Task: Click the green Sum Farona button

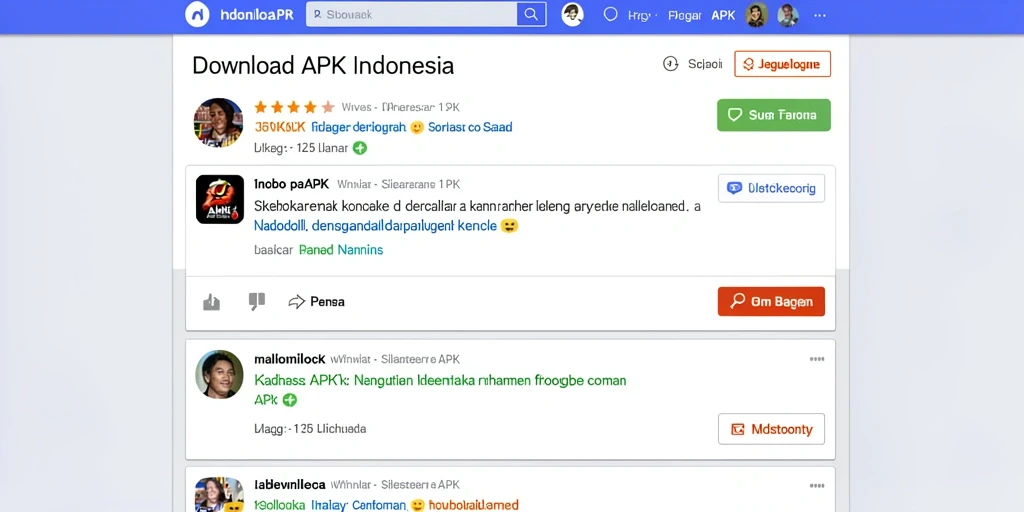Action: click(x=774, y=115)
